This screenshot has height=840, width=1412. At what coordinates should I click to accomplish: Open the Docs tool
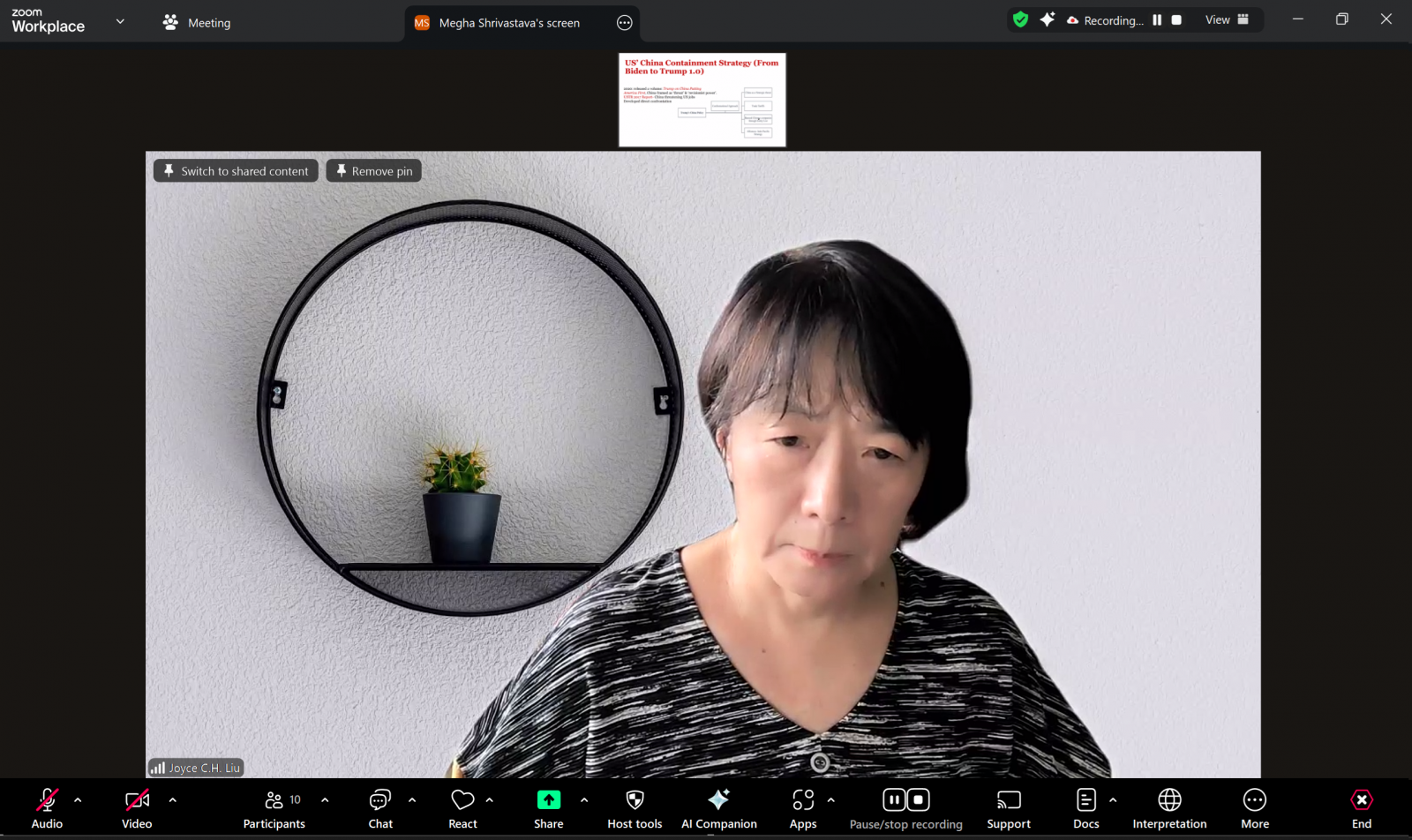pos(1085,808)
